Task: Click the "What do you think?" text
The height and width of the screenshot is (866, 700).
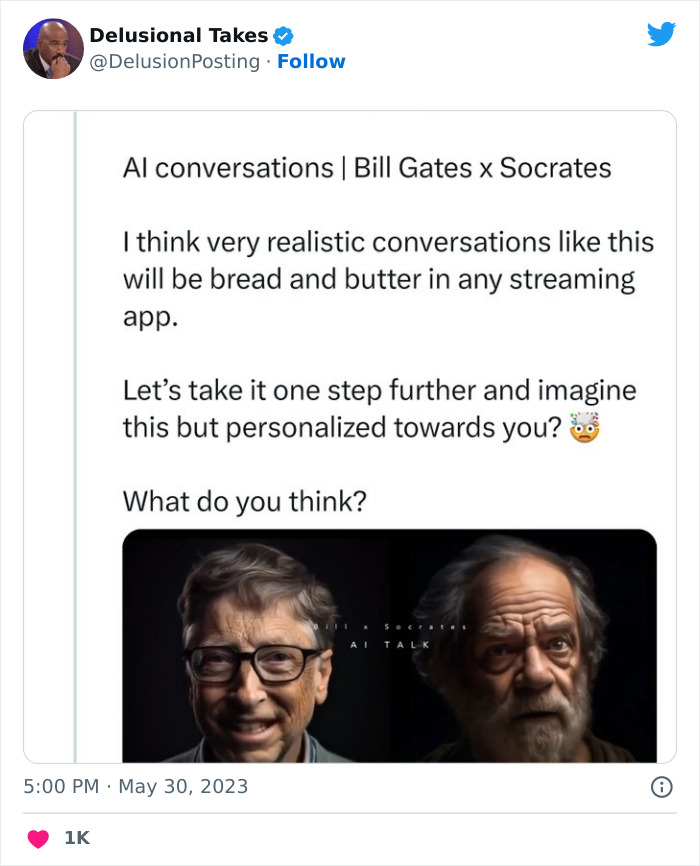Action: 244,501
